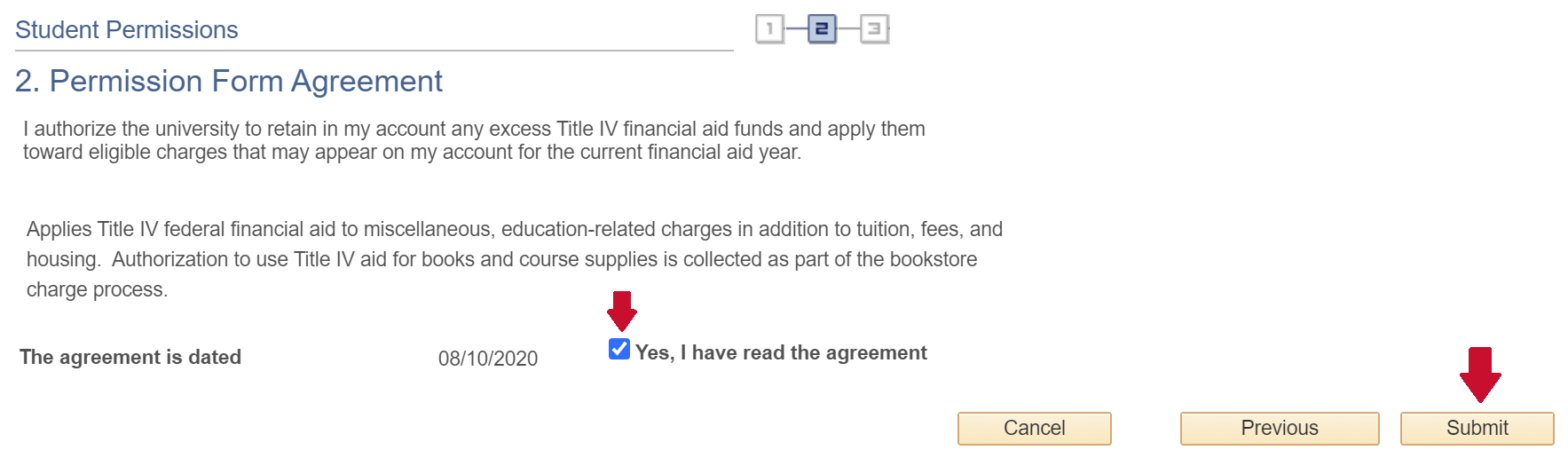Click the Student Permissions title
Viewport: 1568px width, 458px height.
click(127, 30)
